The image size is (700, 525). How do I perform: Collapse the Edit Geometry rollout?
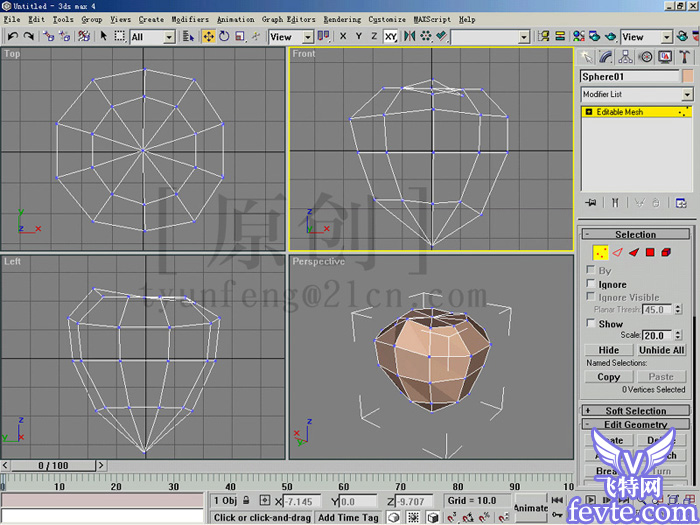(x=636, y=424)
